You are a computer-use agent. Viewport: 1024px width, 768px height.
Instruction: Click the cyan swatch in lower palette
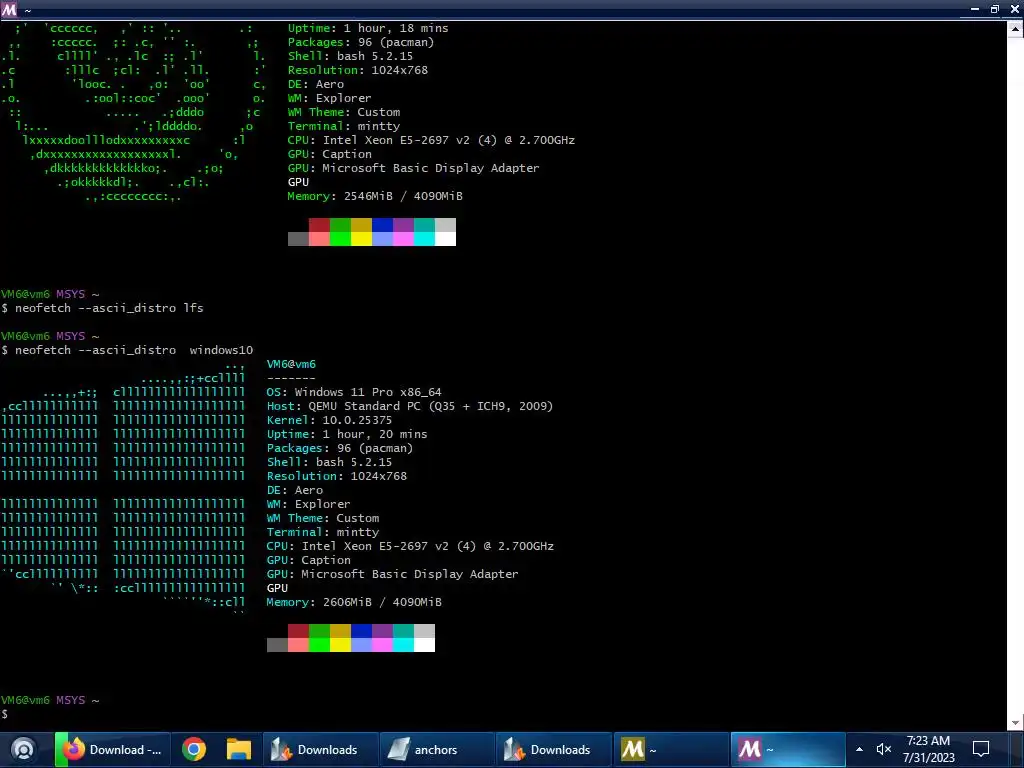pos(403,645)
